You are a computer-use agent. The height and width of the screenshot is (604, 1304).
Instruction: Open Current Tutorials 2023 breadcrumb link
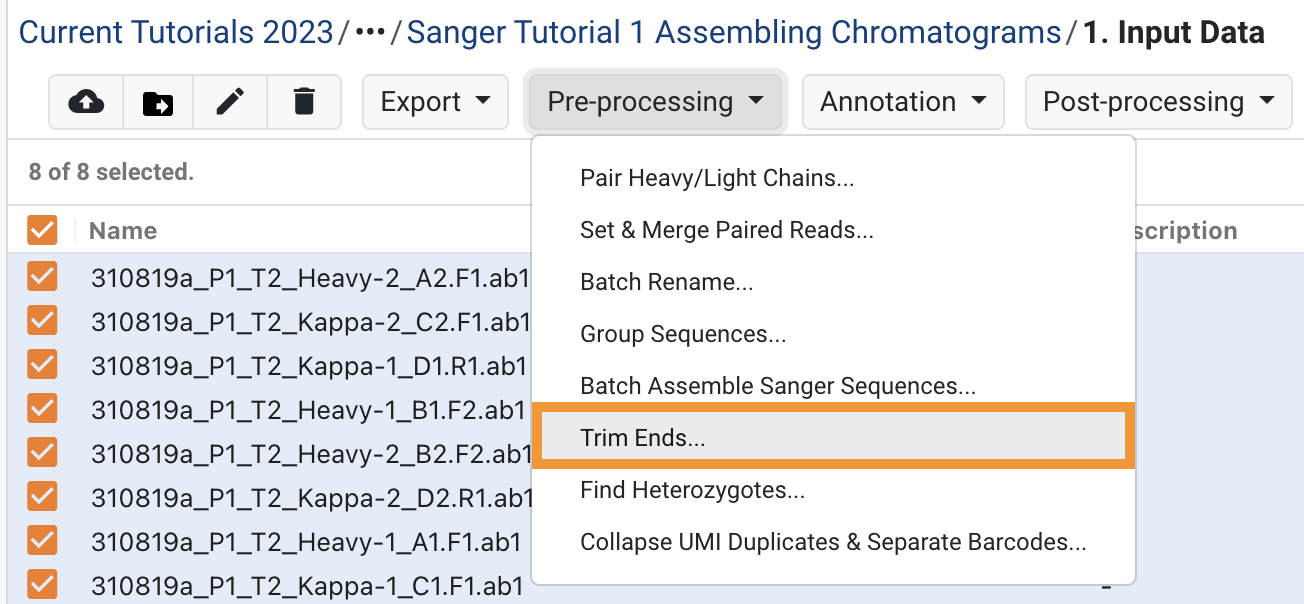pos(176,33)
